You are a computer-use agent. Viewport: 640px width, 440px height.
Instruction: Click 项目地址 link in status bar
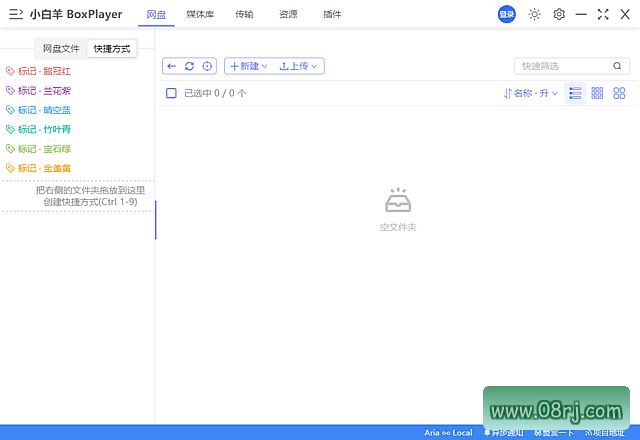[605, 433]
